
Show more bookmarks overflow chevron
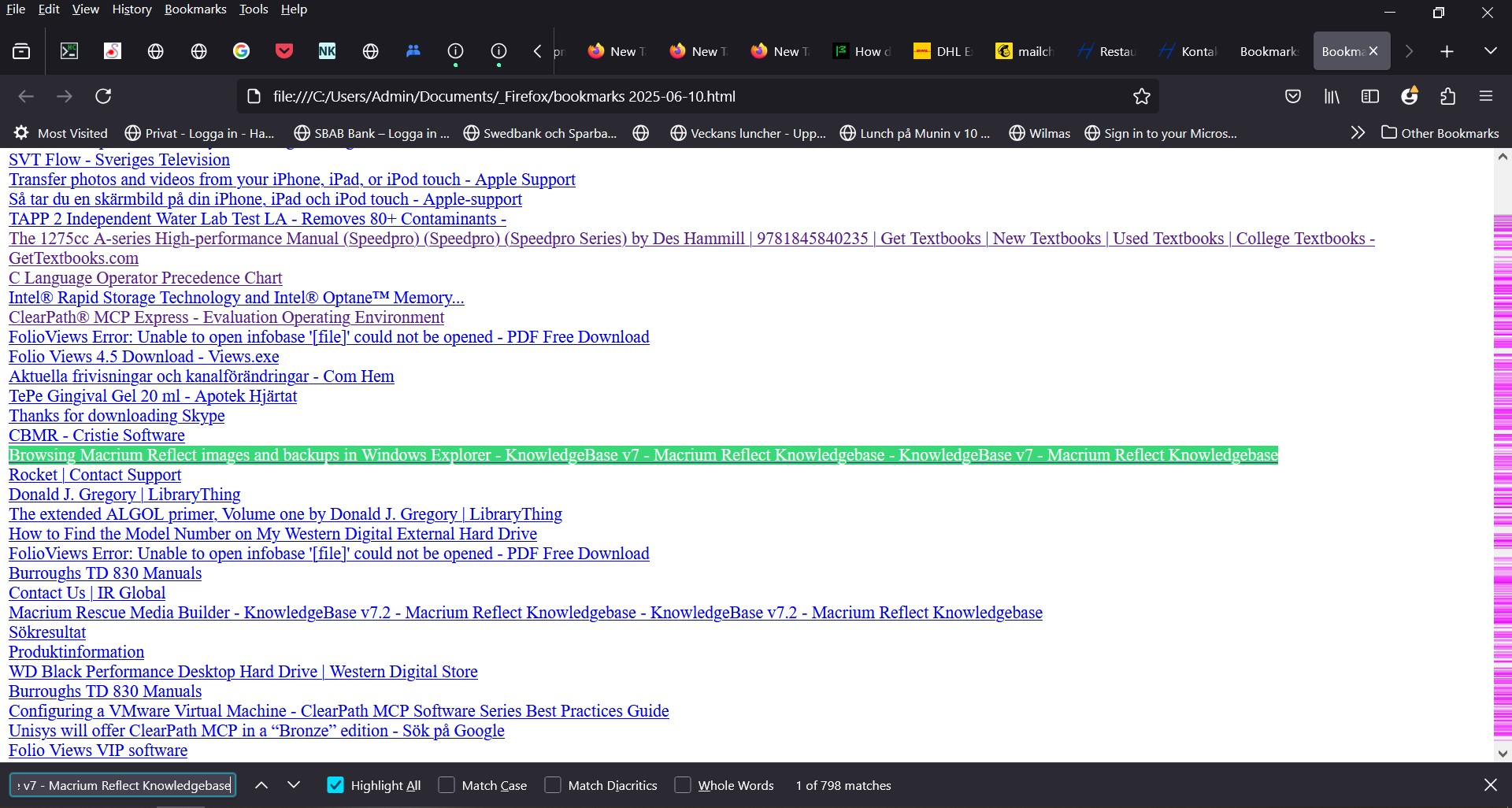coord(1357,133)
